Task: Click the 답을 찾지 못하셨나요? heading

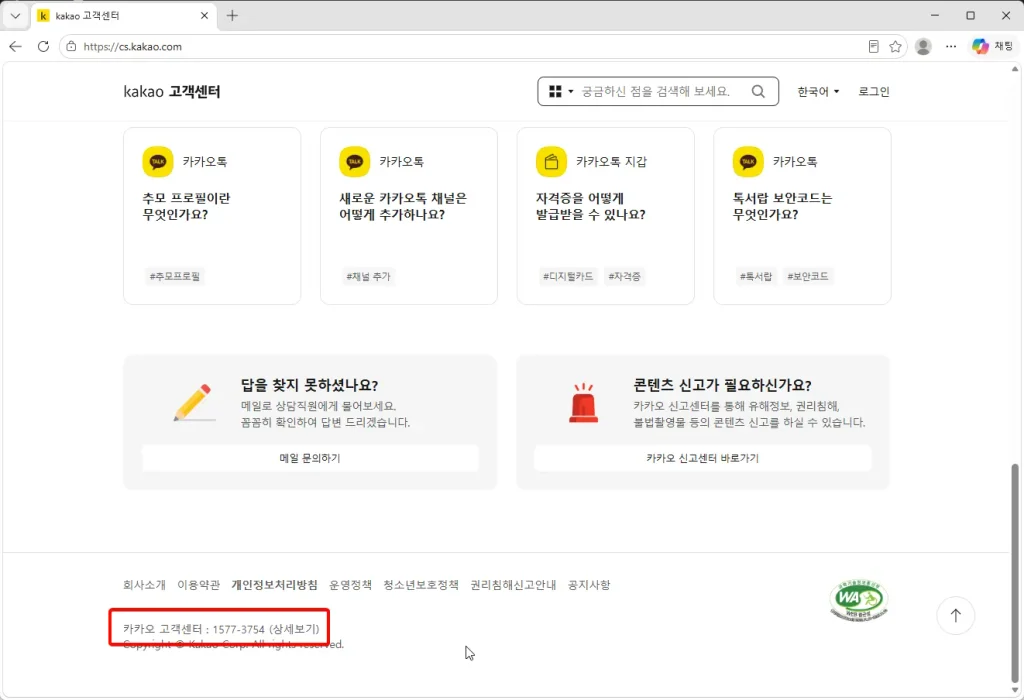Action: (310, 385)
